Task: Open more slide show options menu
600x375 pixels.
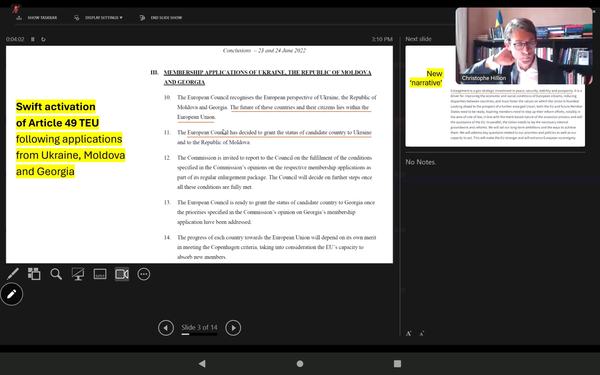Action: point(143,274)
